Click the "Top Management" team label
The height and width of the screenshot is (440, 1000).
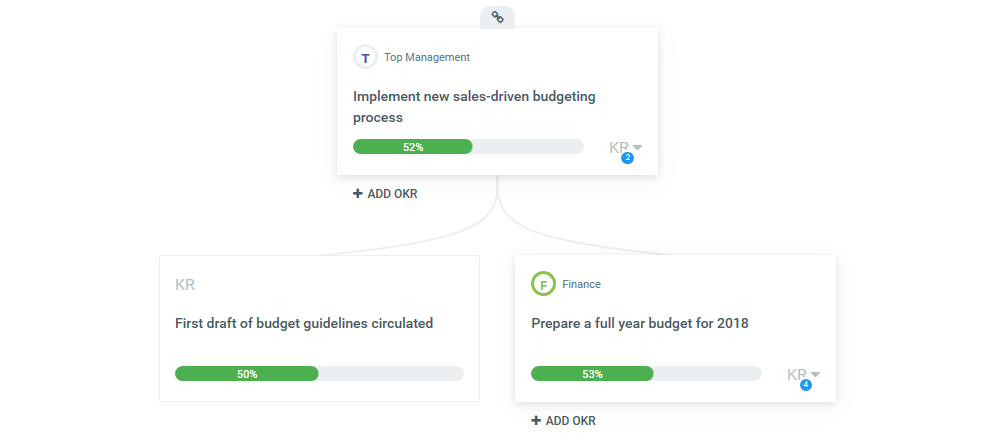427,57
